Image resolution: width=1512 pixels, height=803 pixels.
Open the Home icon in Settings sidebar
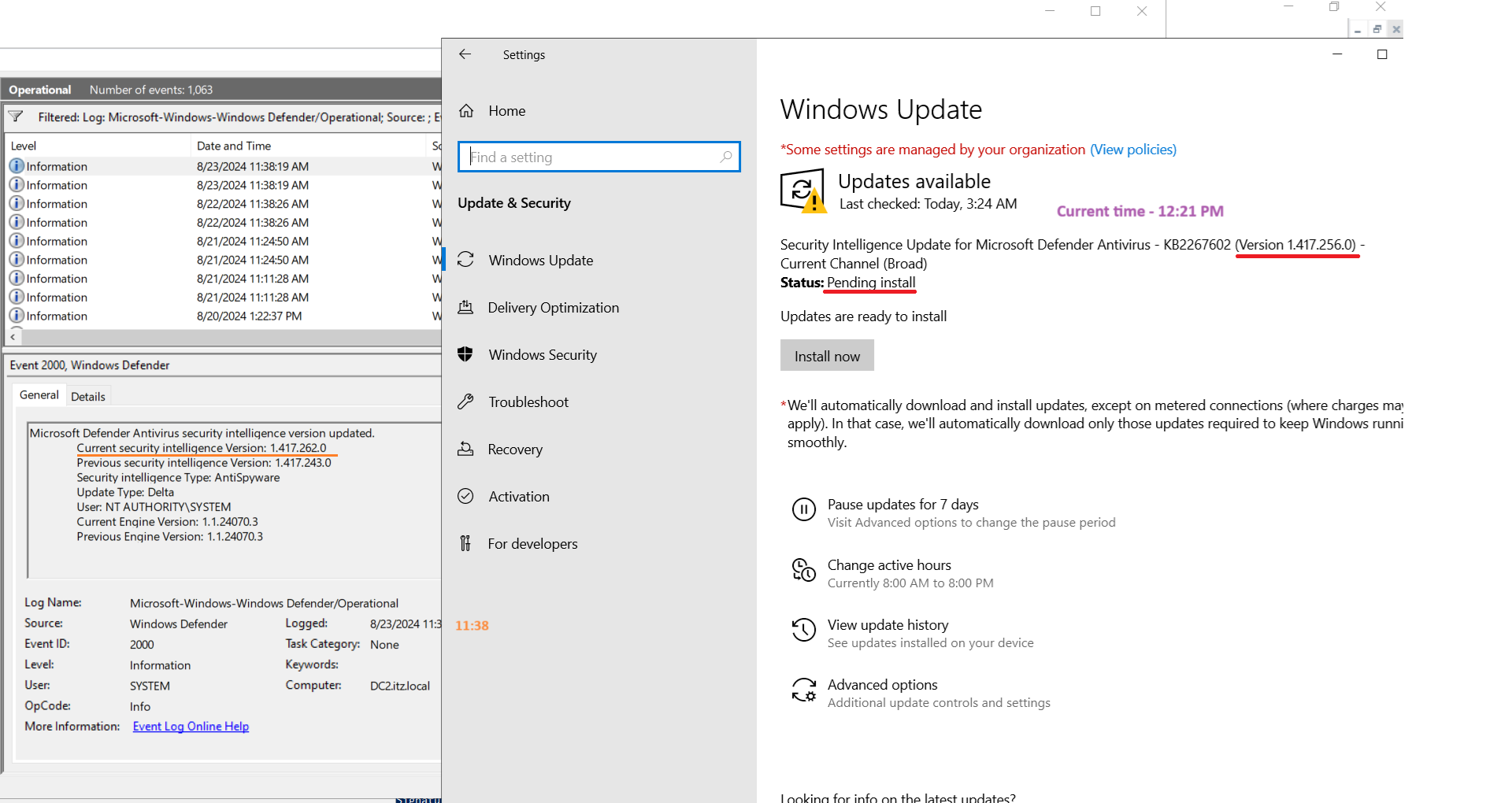(x=466, y=111)
